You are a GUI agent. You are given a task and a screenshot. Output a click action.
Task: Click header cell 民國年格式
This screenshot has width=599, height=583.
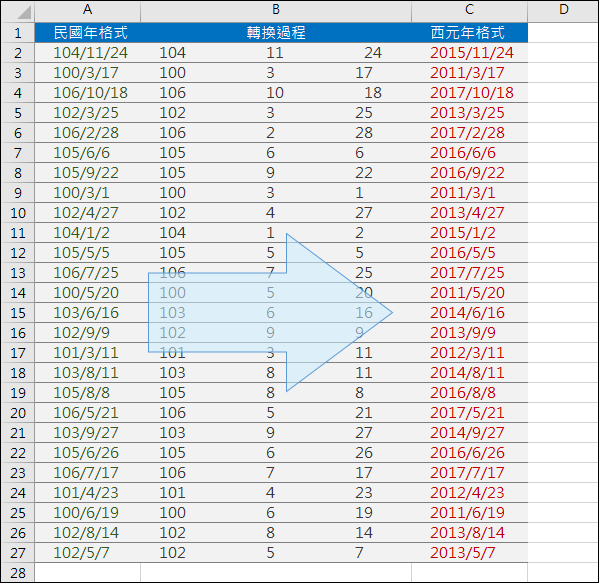(87, 33)
